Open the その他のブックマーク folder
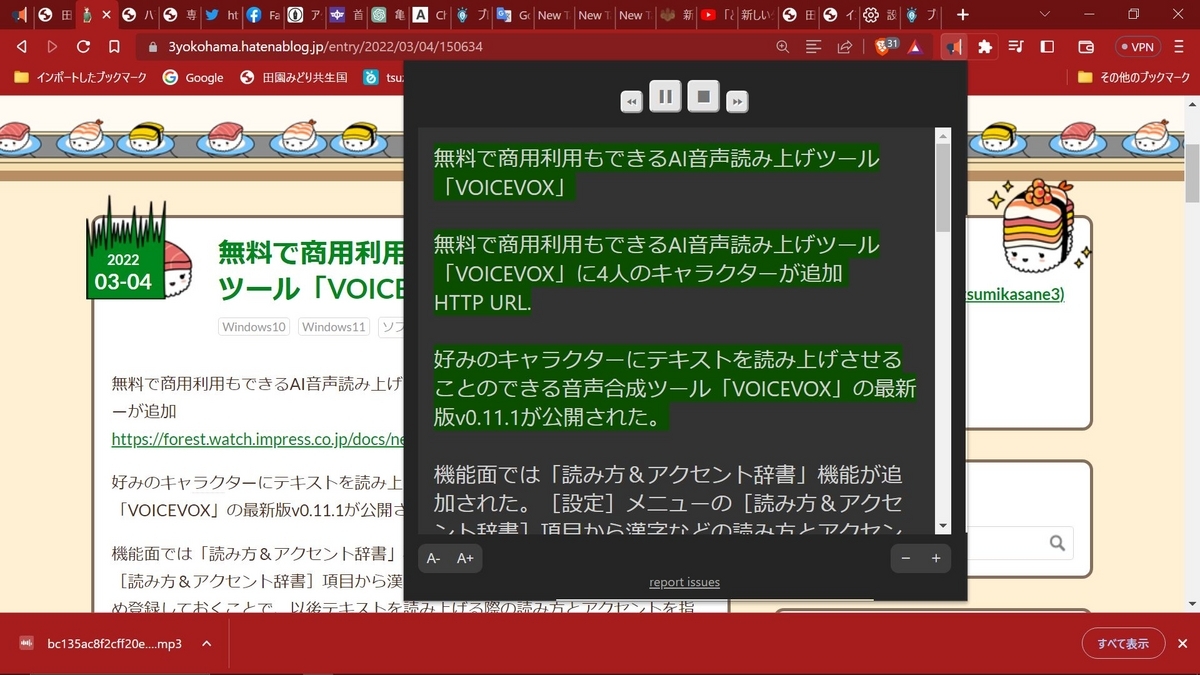The width and height of the screenshot is (1200, 675). click(x=1134, y=77)
